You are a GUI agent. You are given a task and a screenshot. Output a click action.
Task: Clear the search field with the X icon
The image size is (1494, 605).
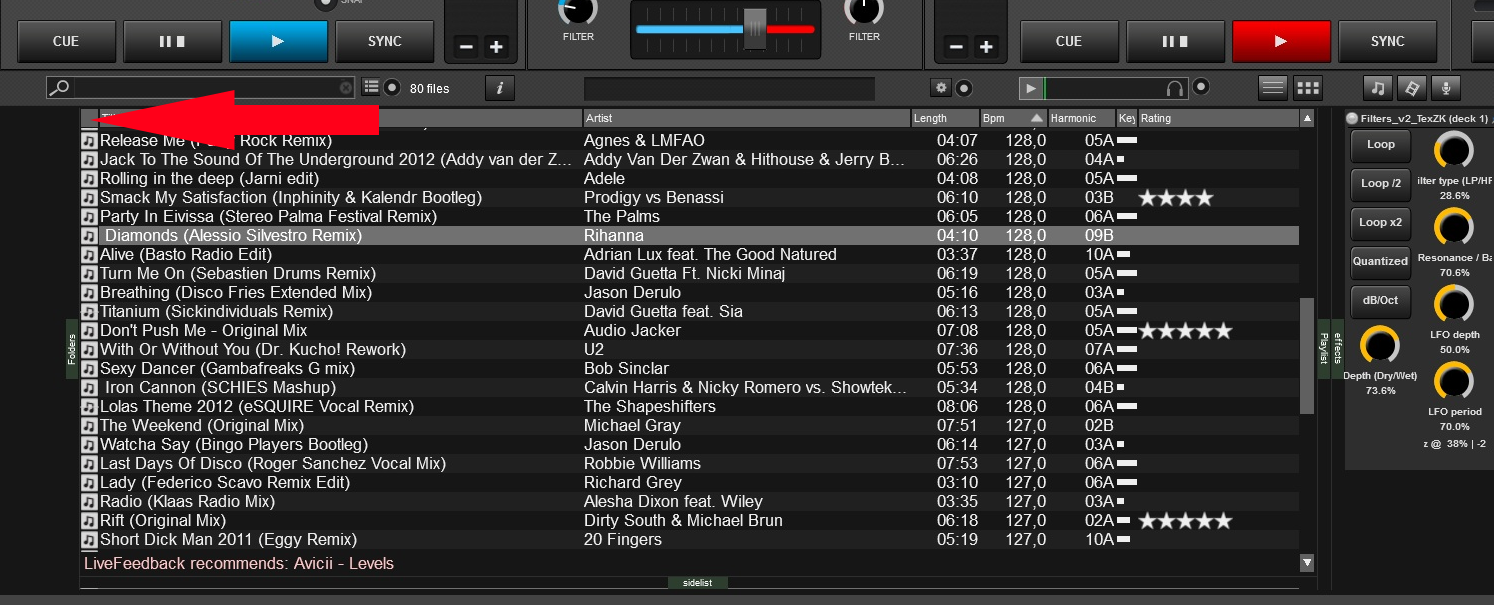pos(346,88)
